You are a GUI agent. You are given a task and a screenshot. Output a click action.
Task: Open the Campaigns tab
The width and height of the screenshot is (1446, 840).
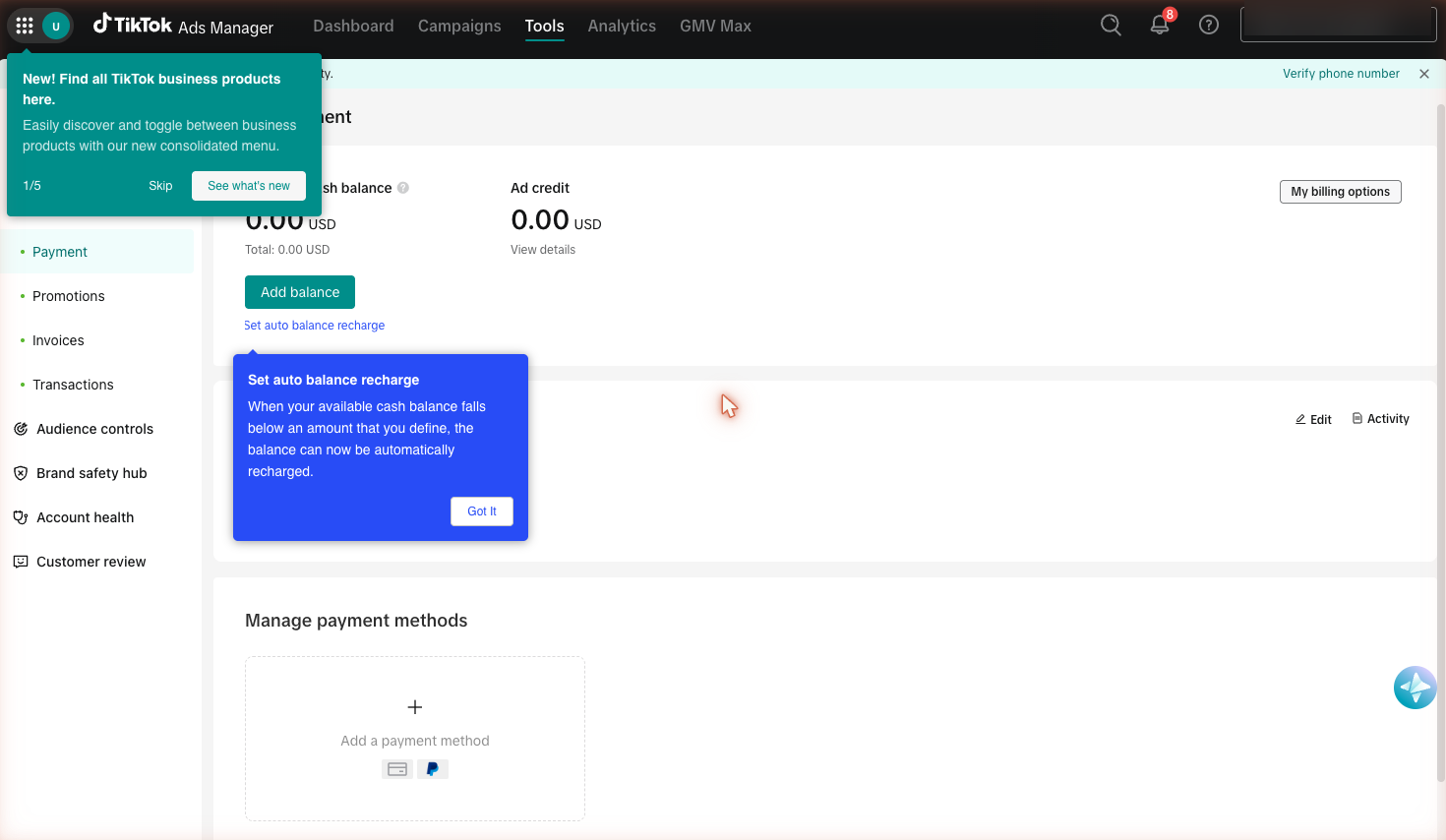tap(459, 26)
